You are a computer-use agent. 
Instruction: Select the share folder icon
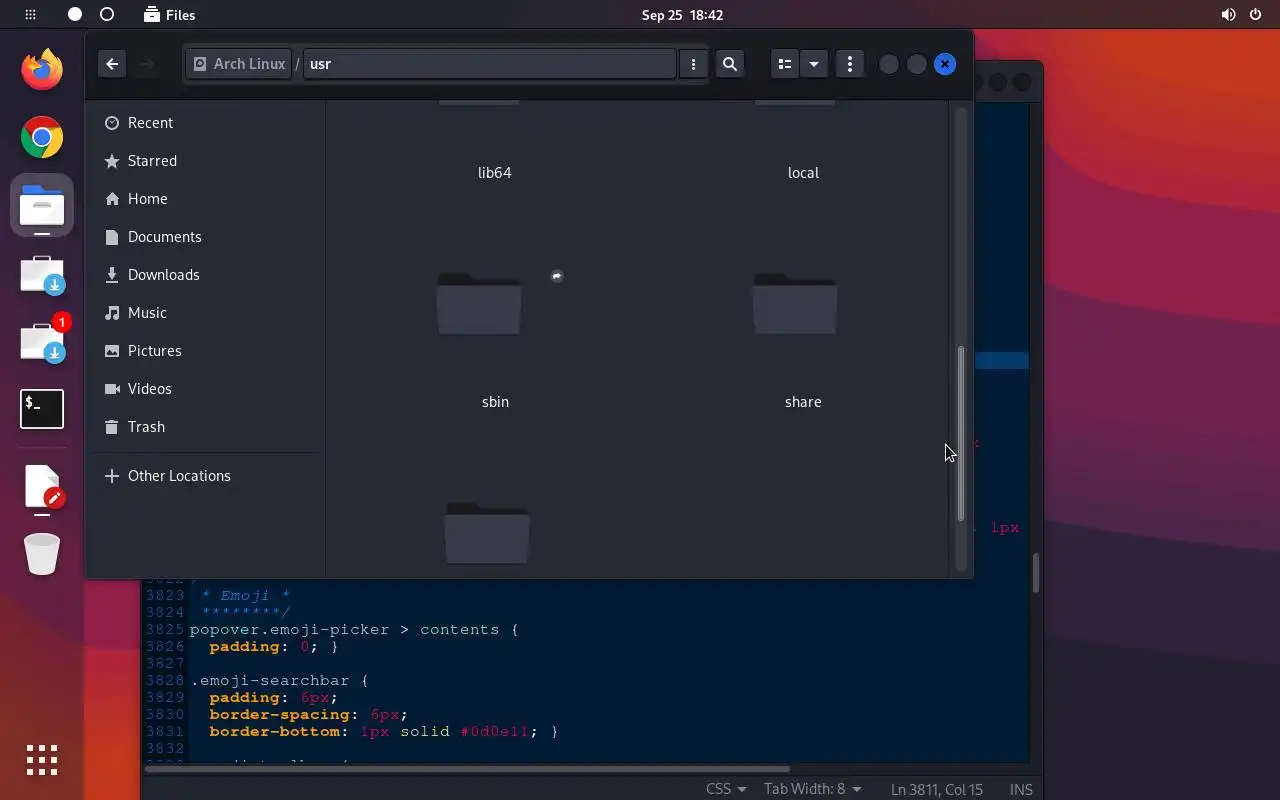point(795,304)
